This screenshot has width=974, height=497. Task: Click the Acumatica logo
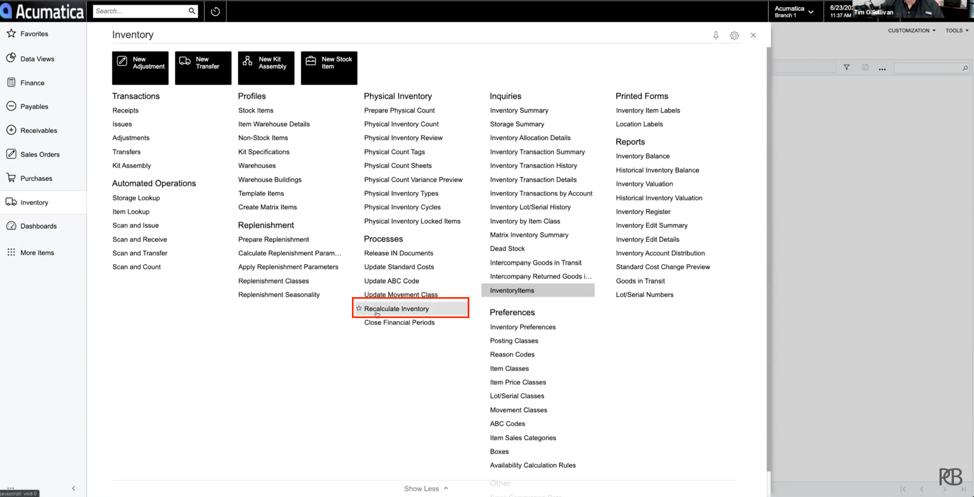(x=43, y=11)
